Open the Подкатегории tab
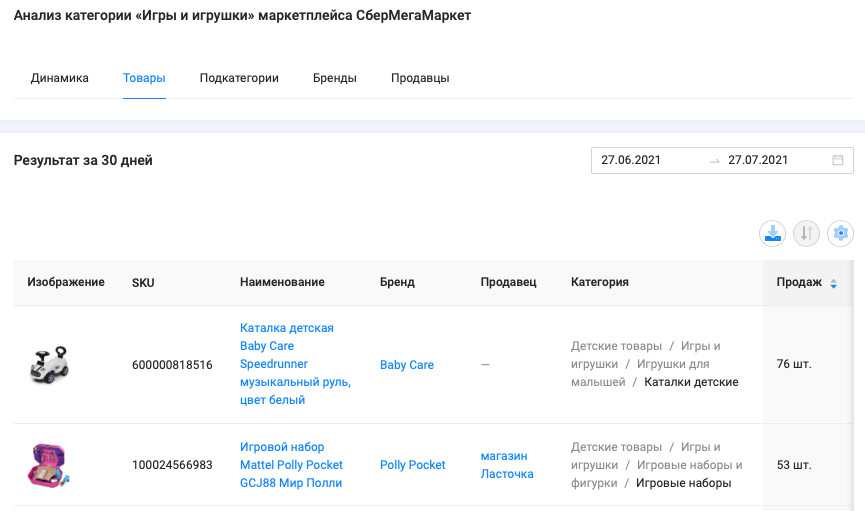 pos(239,78)
